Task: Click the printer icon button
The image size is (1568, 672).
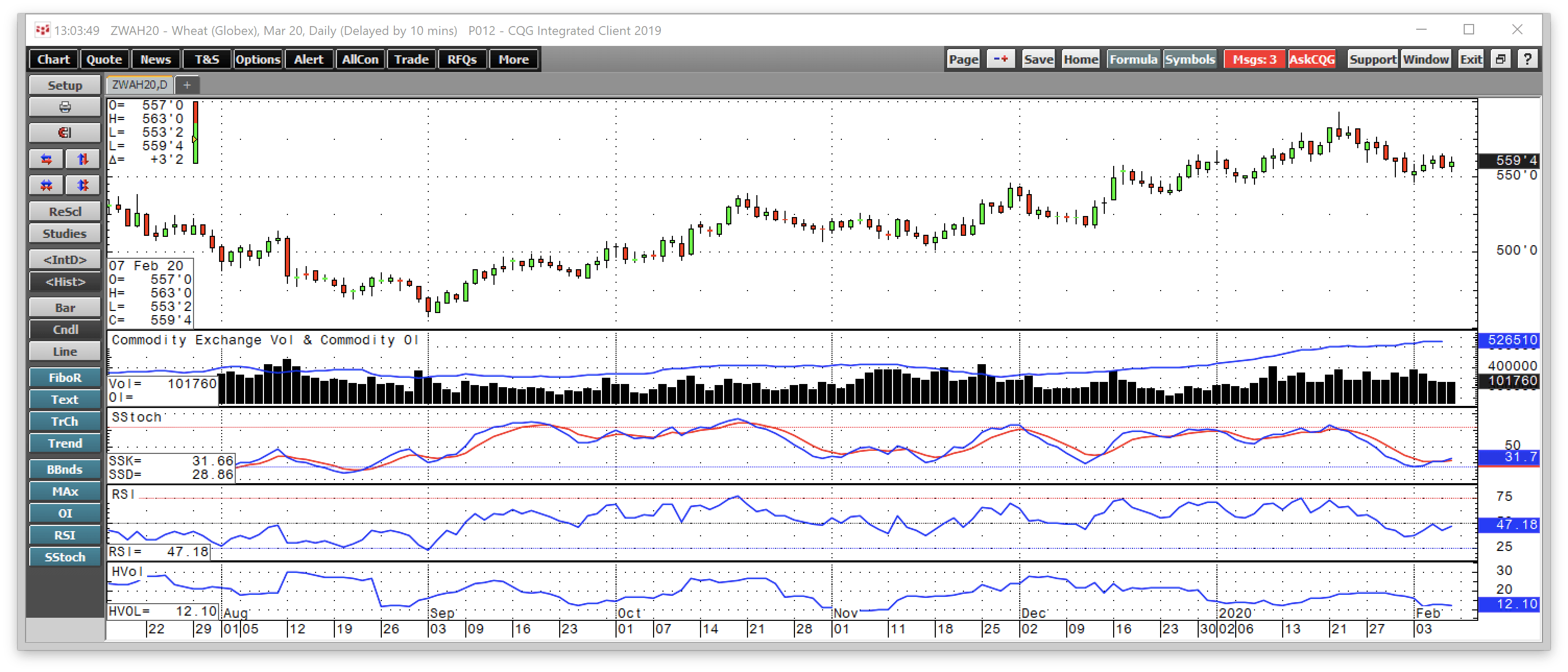Action: [65, 107]
